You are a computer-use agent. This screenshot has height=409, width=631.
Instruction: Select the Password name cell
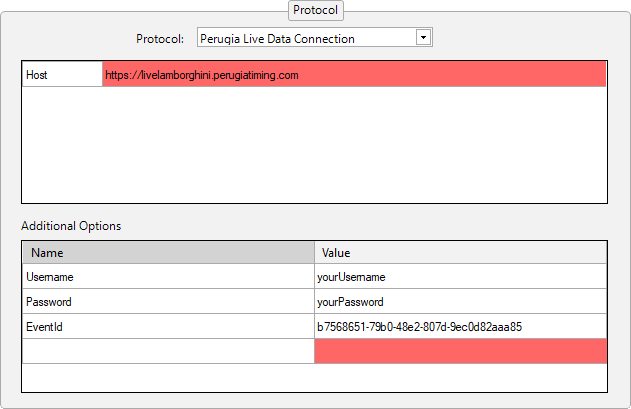(168, 302)
